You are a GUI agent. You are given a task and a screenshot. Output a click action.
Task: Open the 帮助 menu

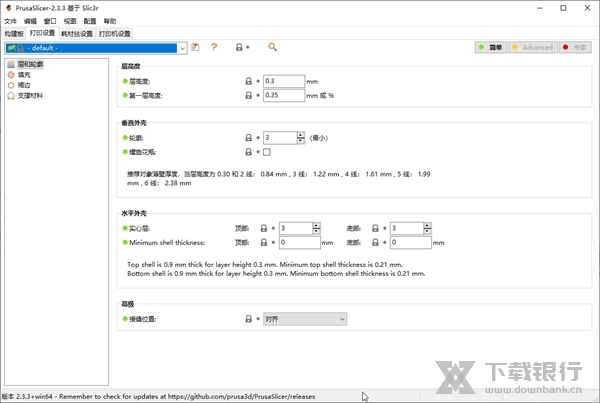(x=110, y=21)
